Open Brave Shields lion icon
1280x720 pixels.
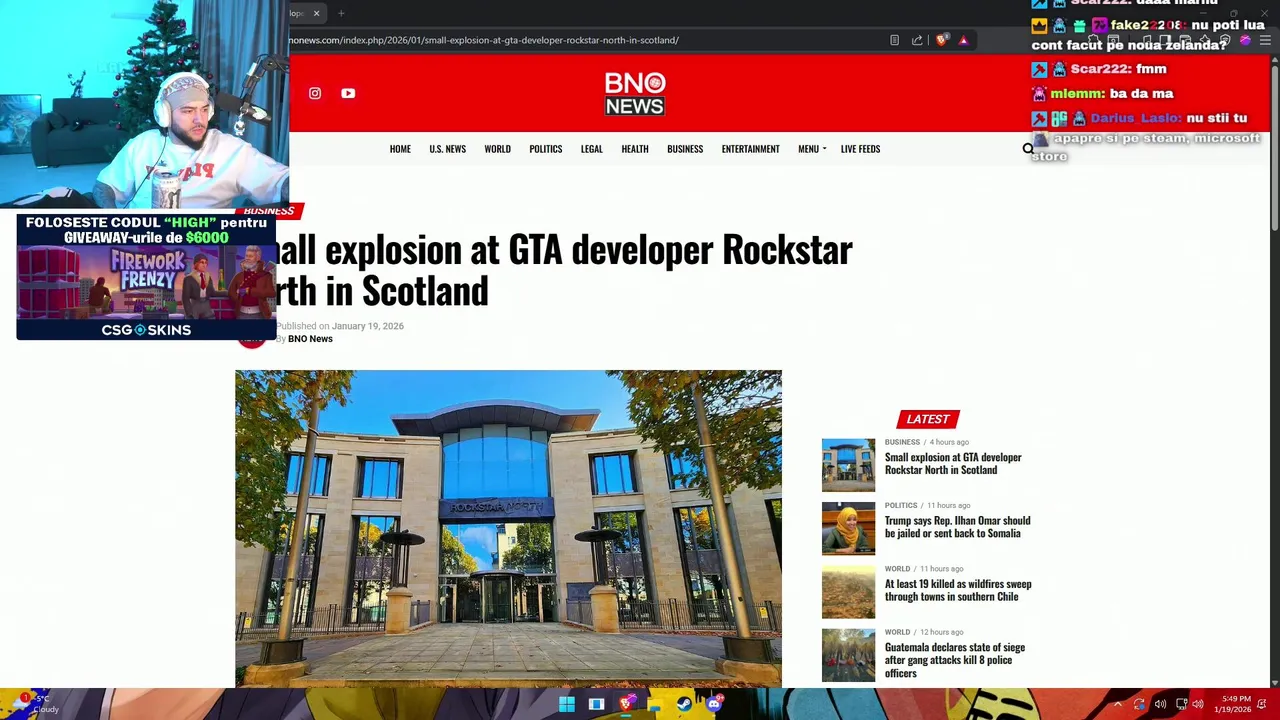(941, 40)
